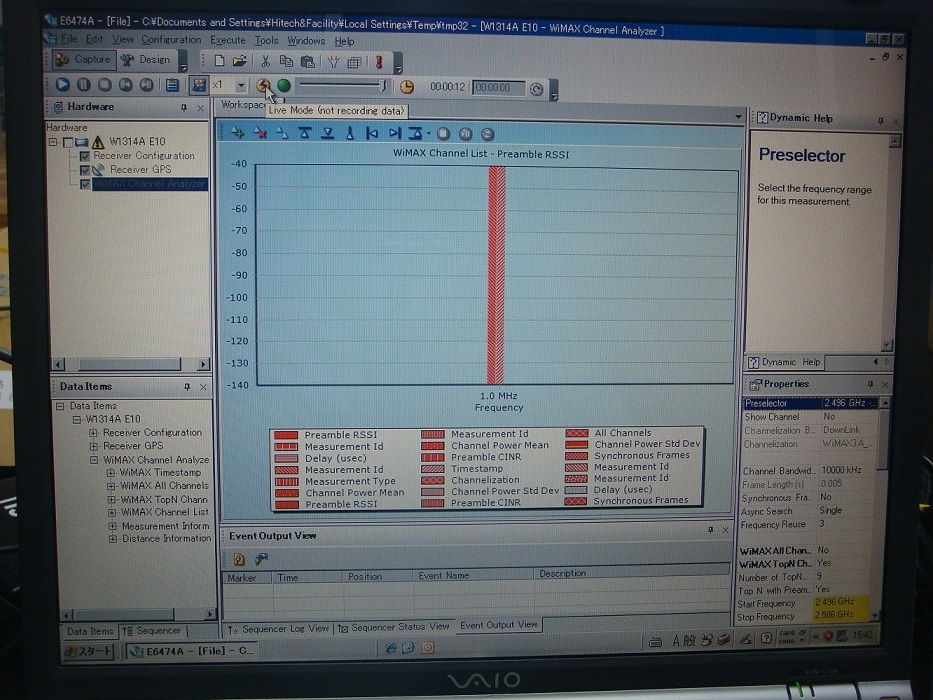Expand the Distance Information node
The width and height of the screenshot is (933, 700).
[112, 539]
